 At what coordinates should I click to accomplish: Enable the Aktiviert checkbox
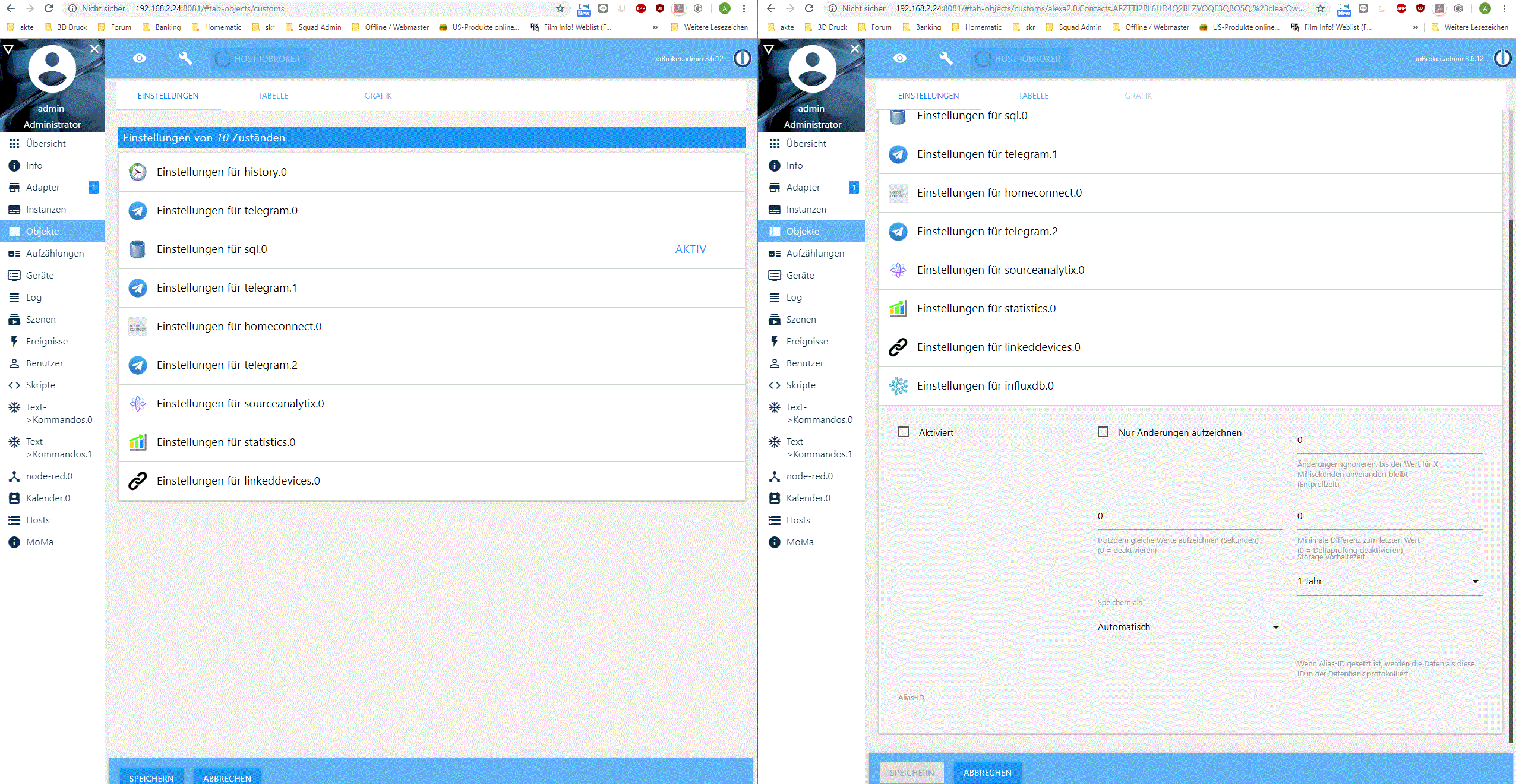(x=904, y=432)
